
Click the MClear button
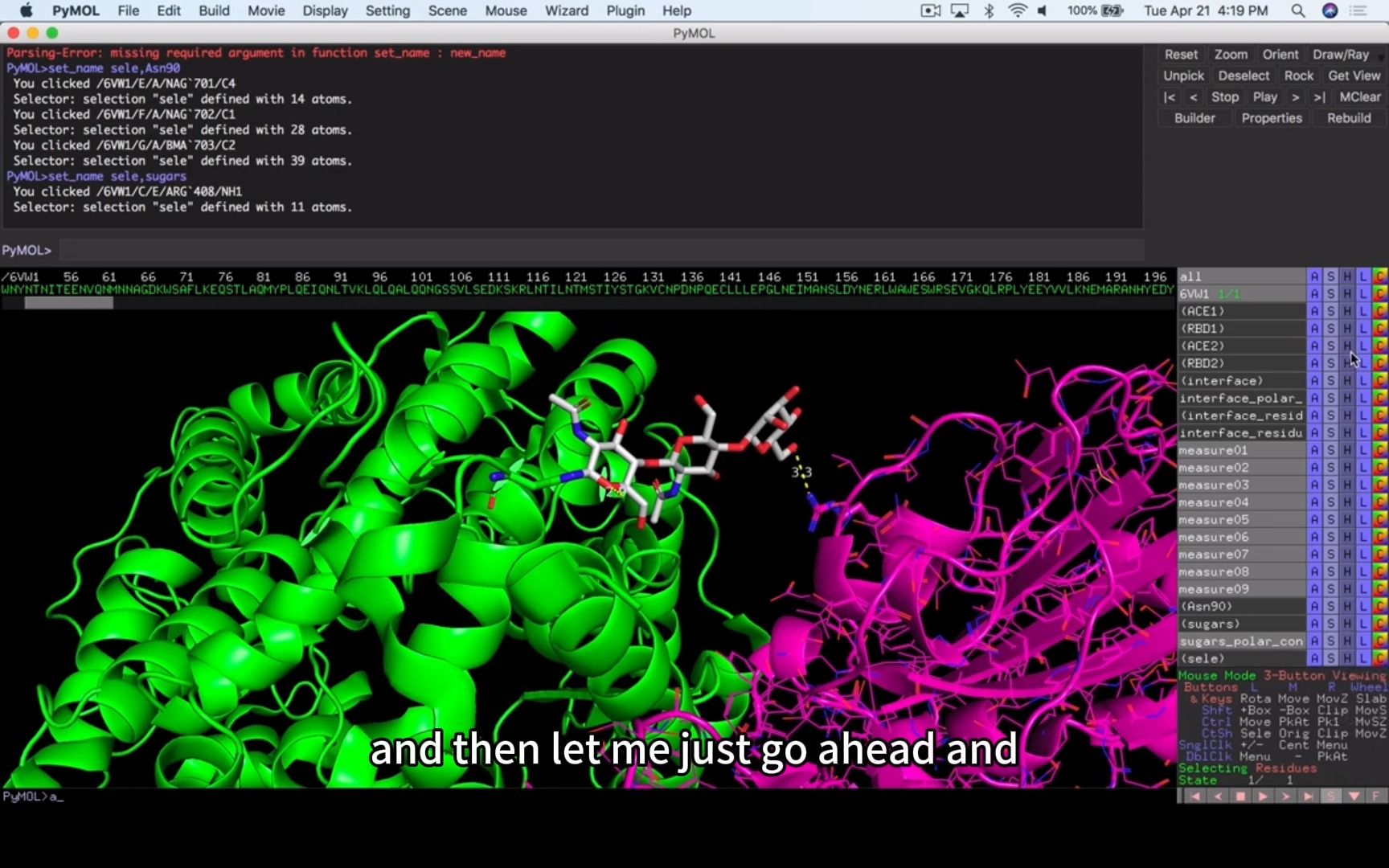(x=1360, y=96)
